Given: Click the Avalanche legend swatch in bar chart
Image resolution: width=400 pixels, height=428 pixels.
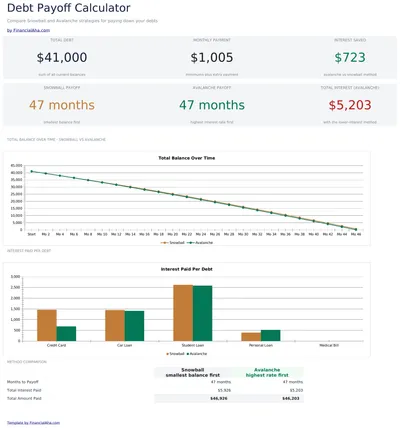Looking at the screenshot, I should point(188,354).
